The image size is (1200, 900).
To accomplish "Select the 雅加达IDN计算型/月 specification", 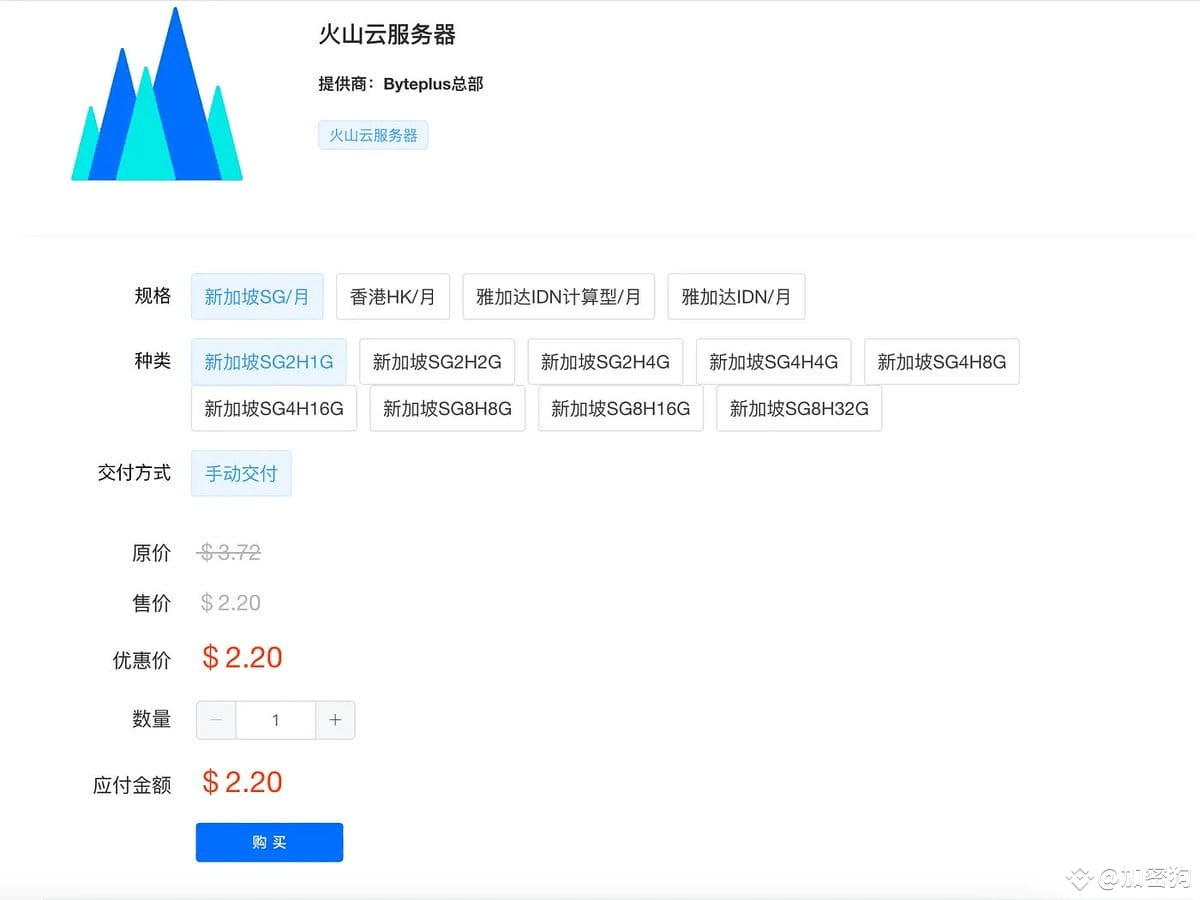I will click(x=558, y=296).
